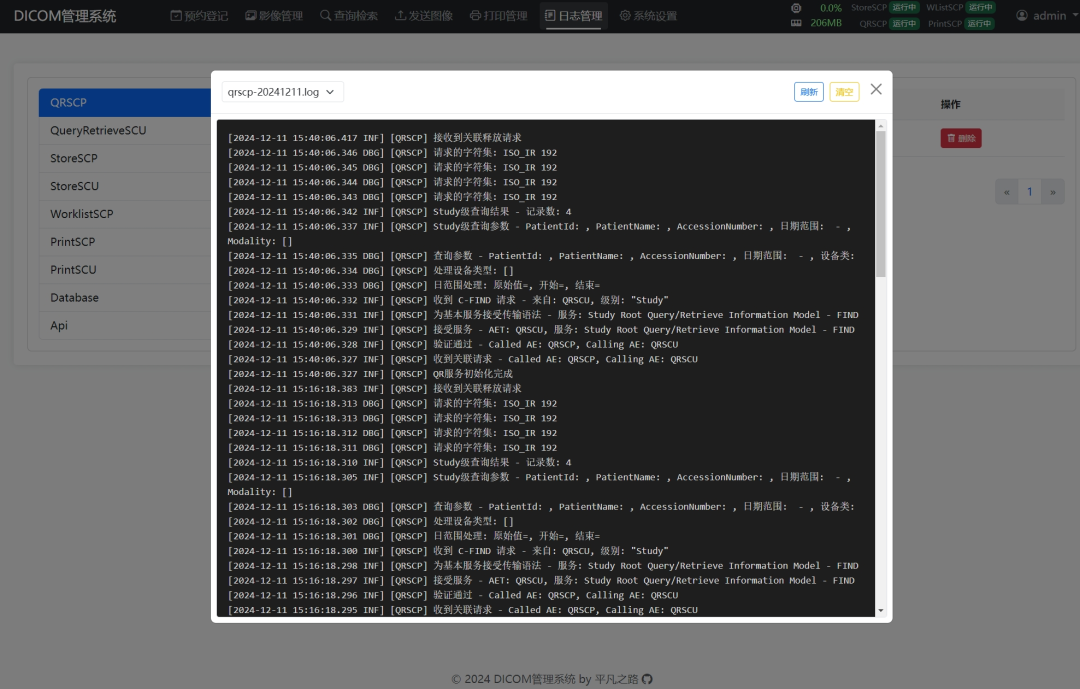
Task: Open the qrscp-20241211.log file dropdown
Action: point(282,92)
